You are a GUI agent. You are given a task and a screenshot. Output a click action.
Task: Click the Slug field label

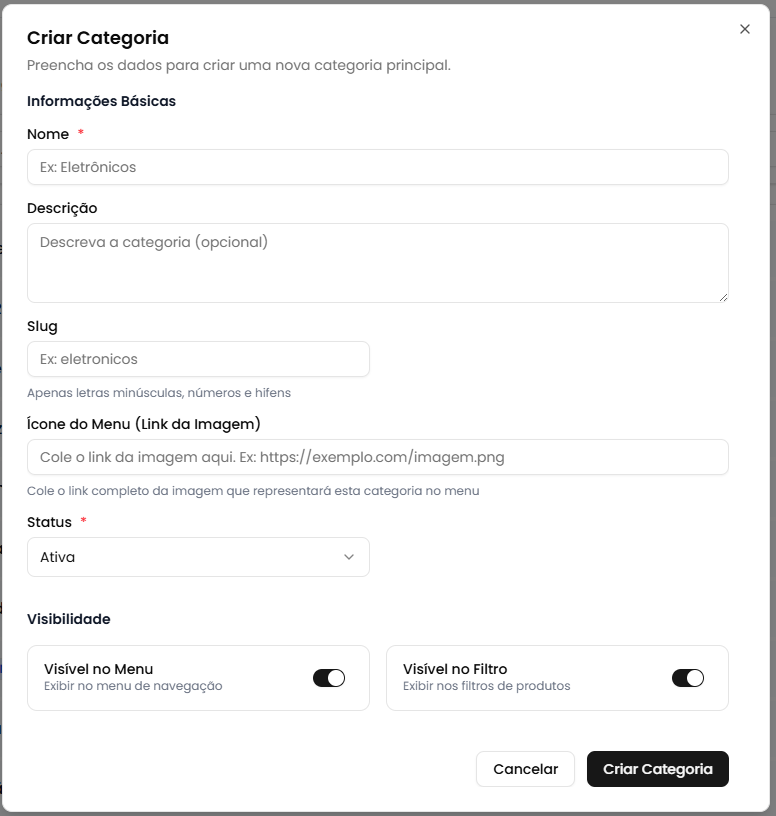pos(42,326)
